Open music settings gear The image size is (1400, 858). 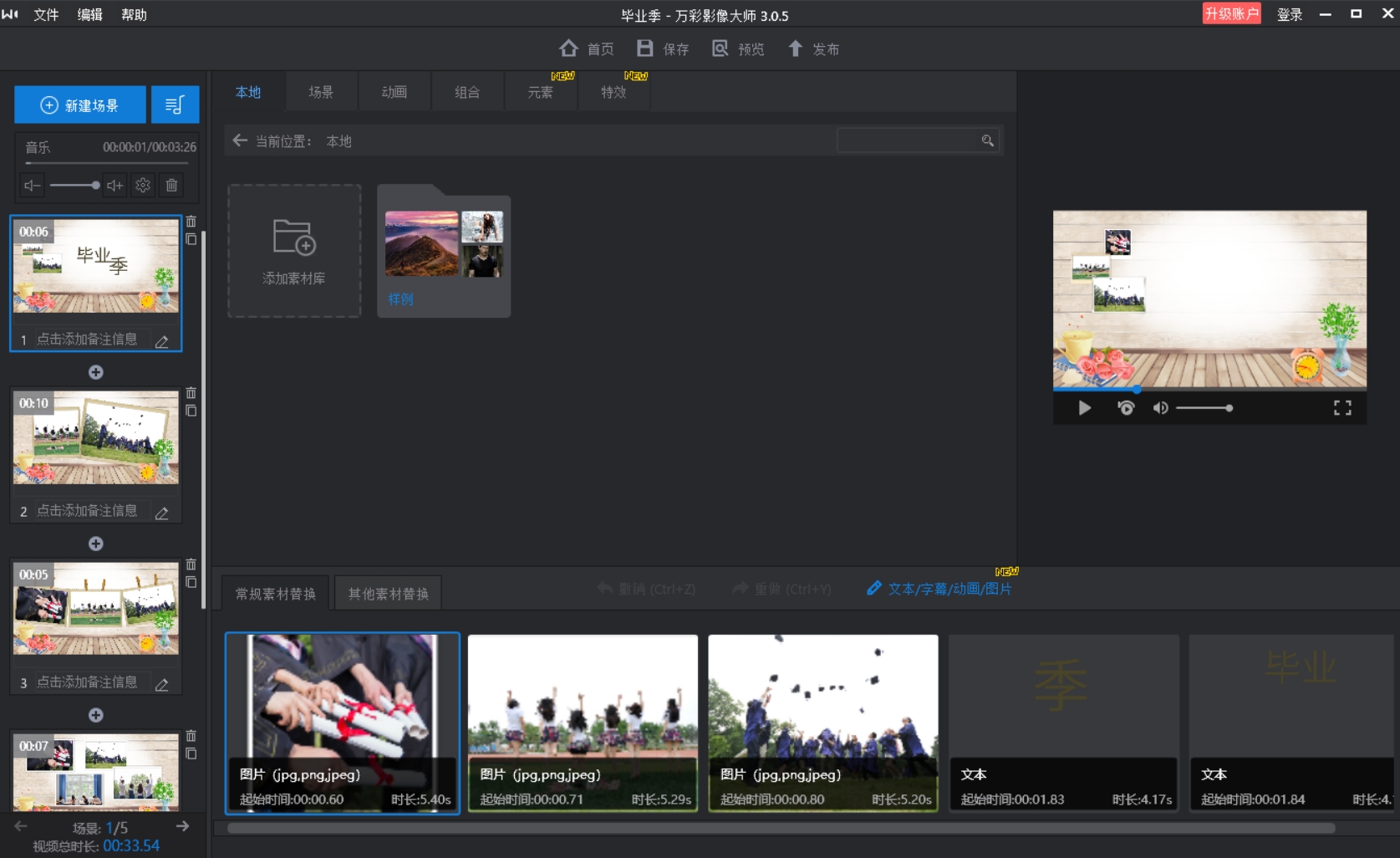click(143, 186)
